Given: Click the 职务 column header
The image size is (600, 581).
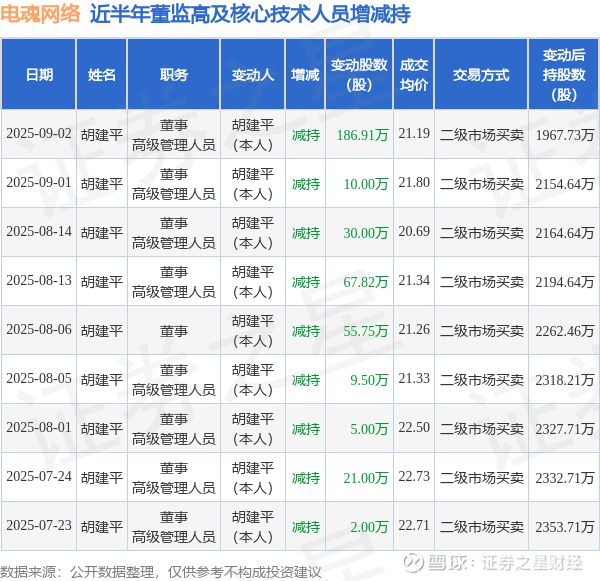Looking at the screenshot, I should coord(174,75).
